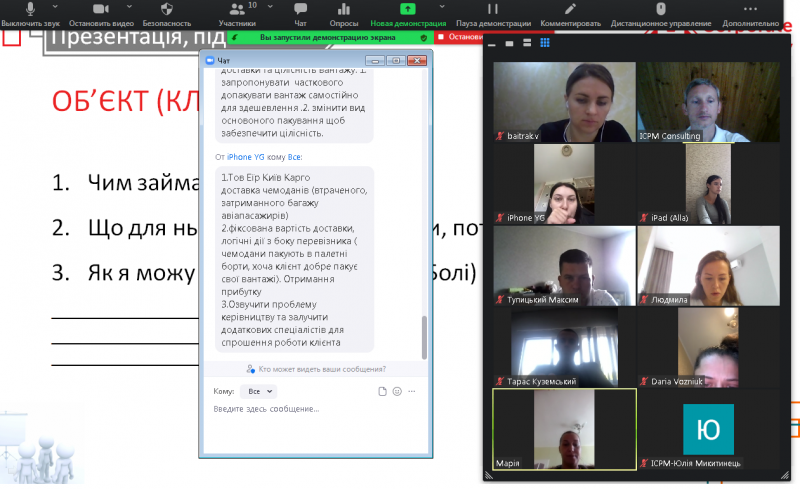The image size is (800, 489).
Task: Click recipient link Все in chat message header
Action: click(294, 157)
